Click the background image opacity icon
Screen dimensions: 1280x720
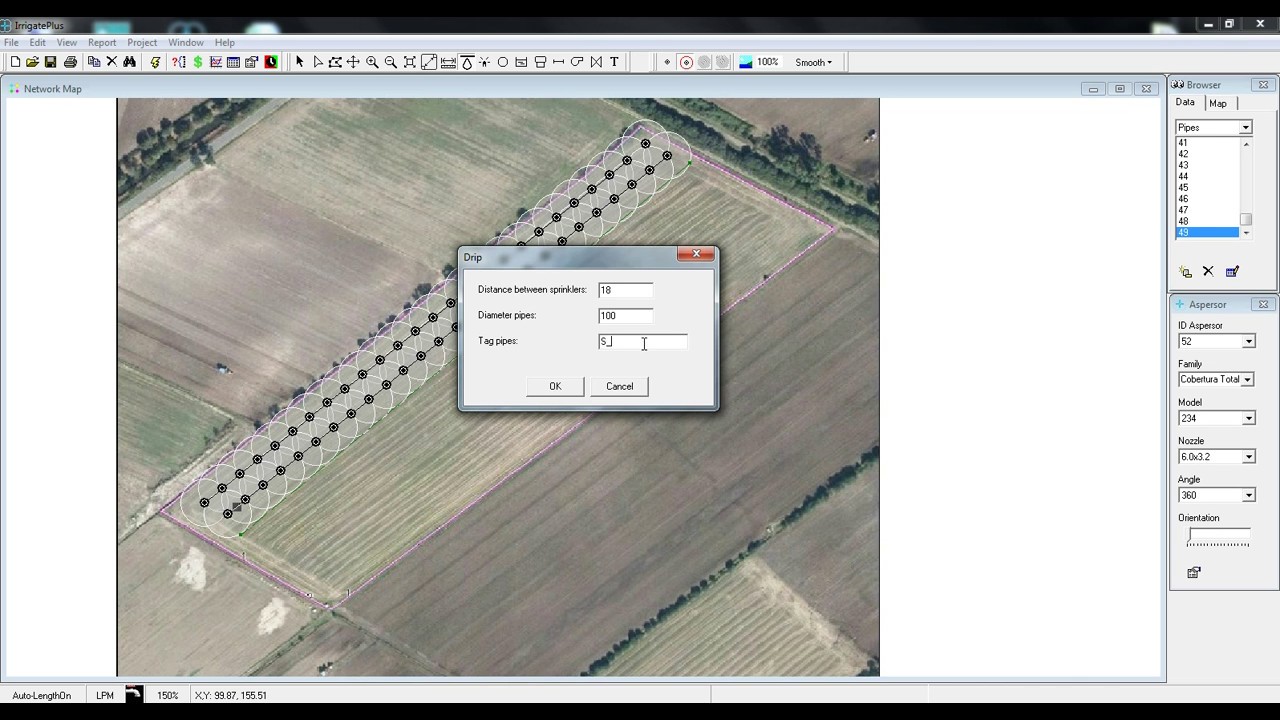746,62
